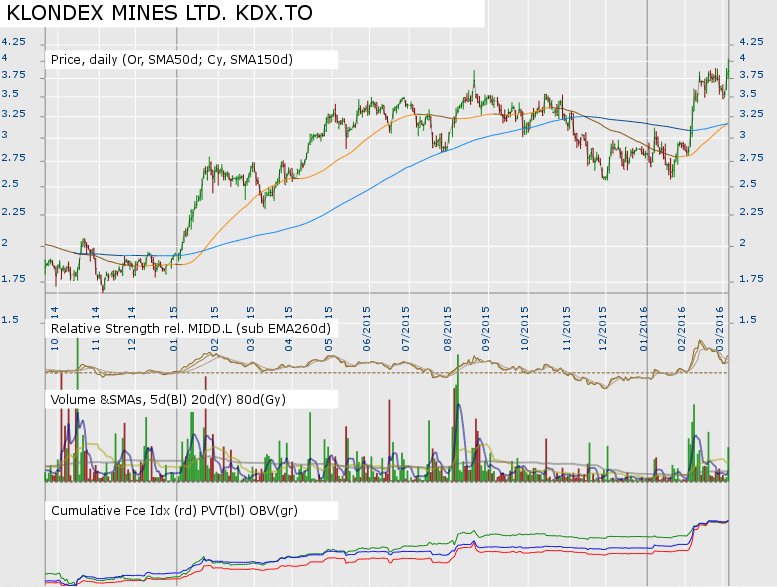Click the 08/2015 date axis label

click(448, 329)
